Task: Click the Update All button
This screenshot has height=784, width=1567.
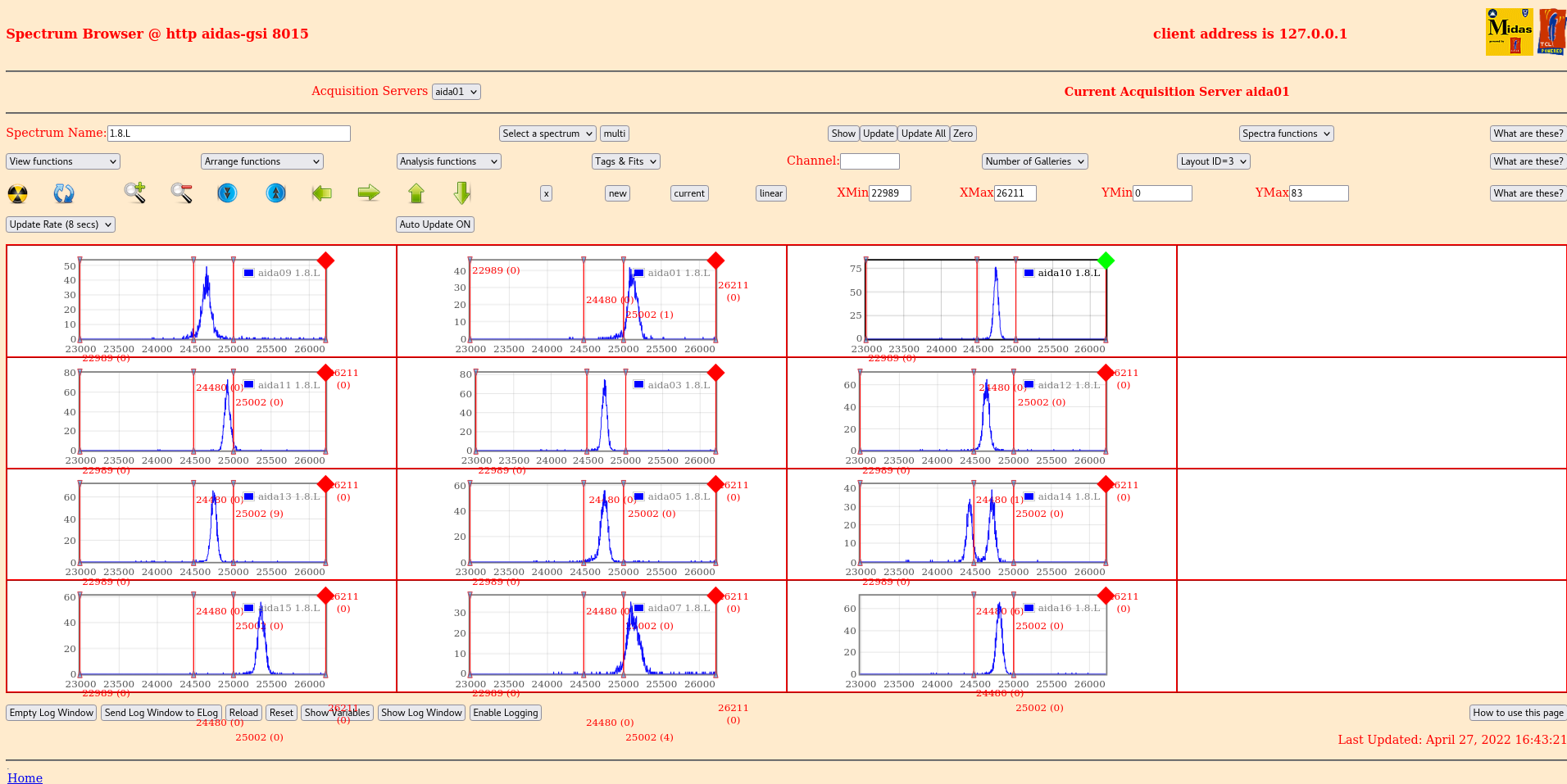Action: [924, 134]
